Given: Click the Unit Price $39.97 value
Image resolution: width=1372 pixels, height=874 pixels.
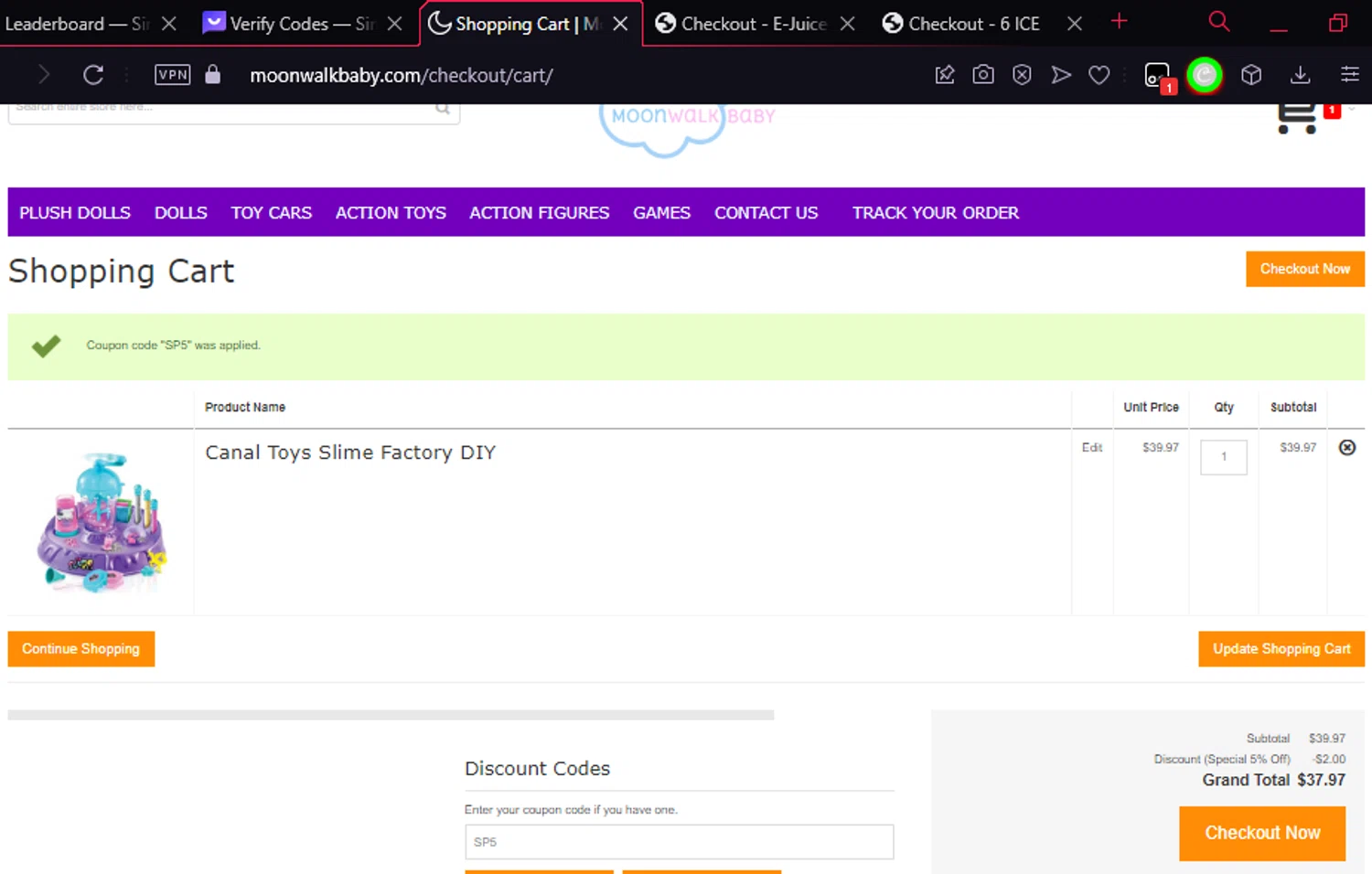Looking at the screenshot, I should [1160, 447].
